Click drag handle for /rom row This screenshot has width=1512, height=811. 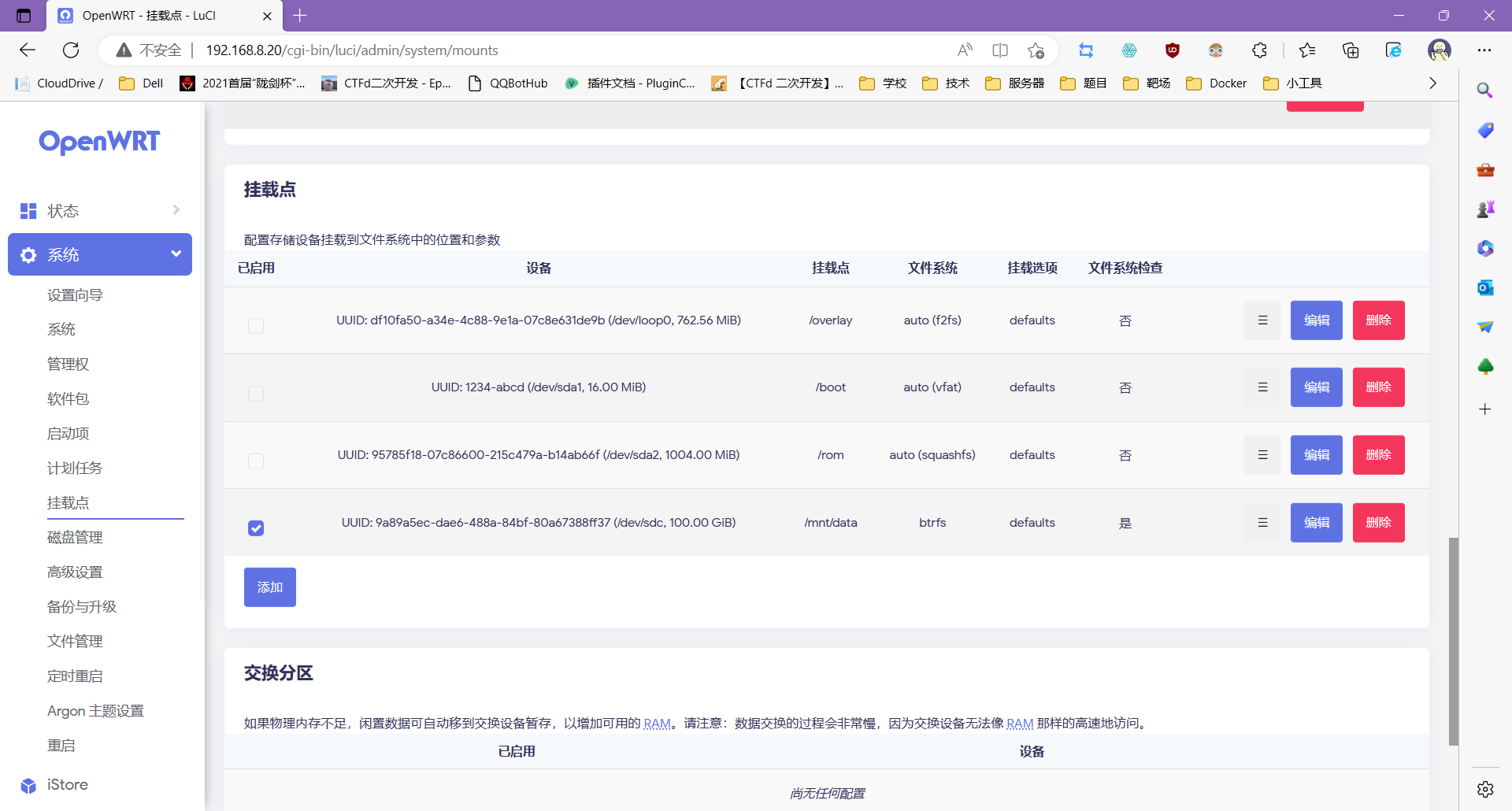coord(1262,455)
